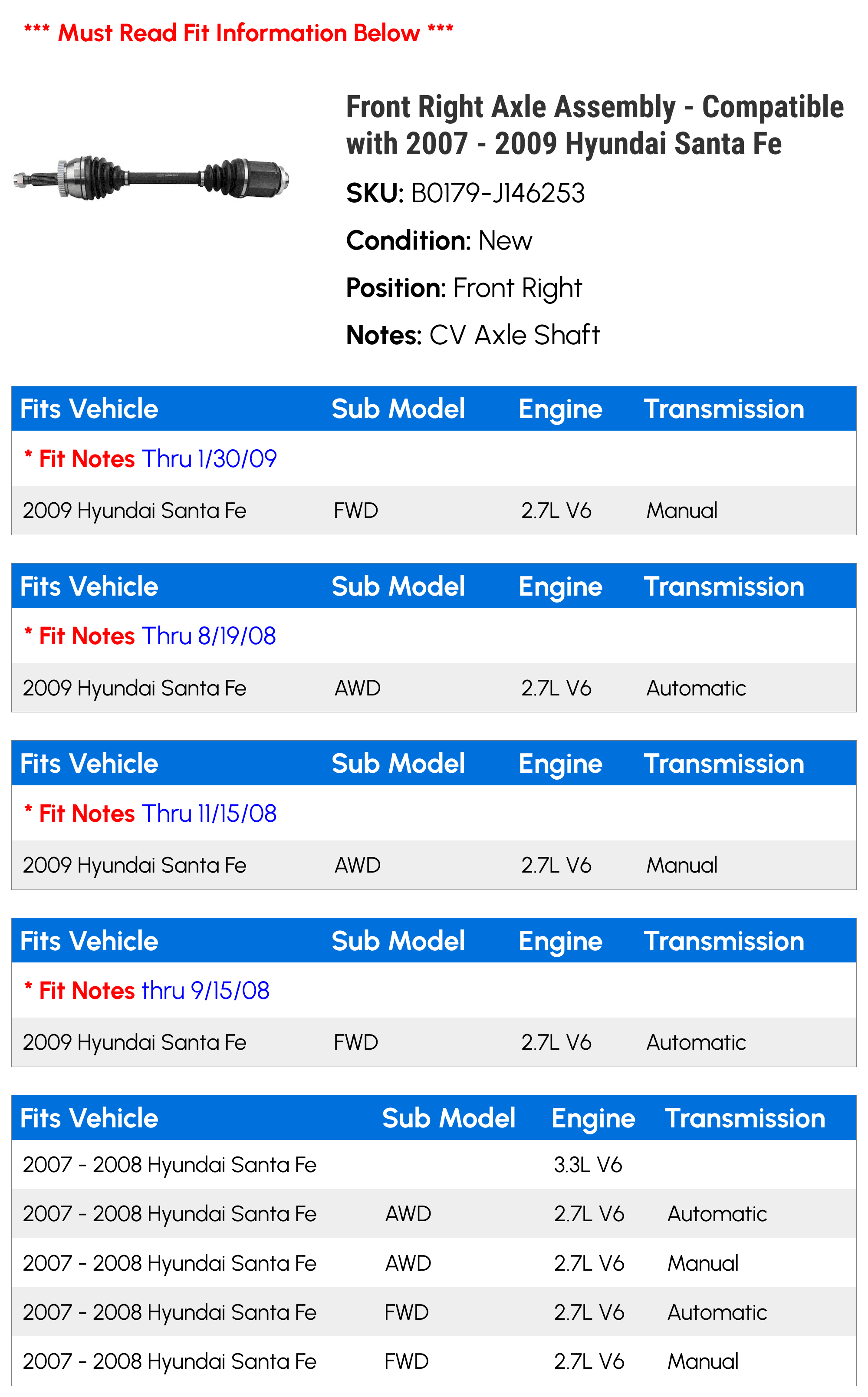Select the 2009 Santa Fe FWD Manual row
Viewport: 868px width, 1397px height.
[x=434, y=511]
